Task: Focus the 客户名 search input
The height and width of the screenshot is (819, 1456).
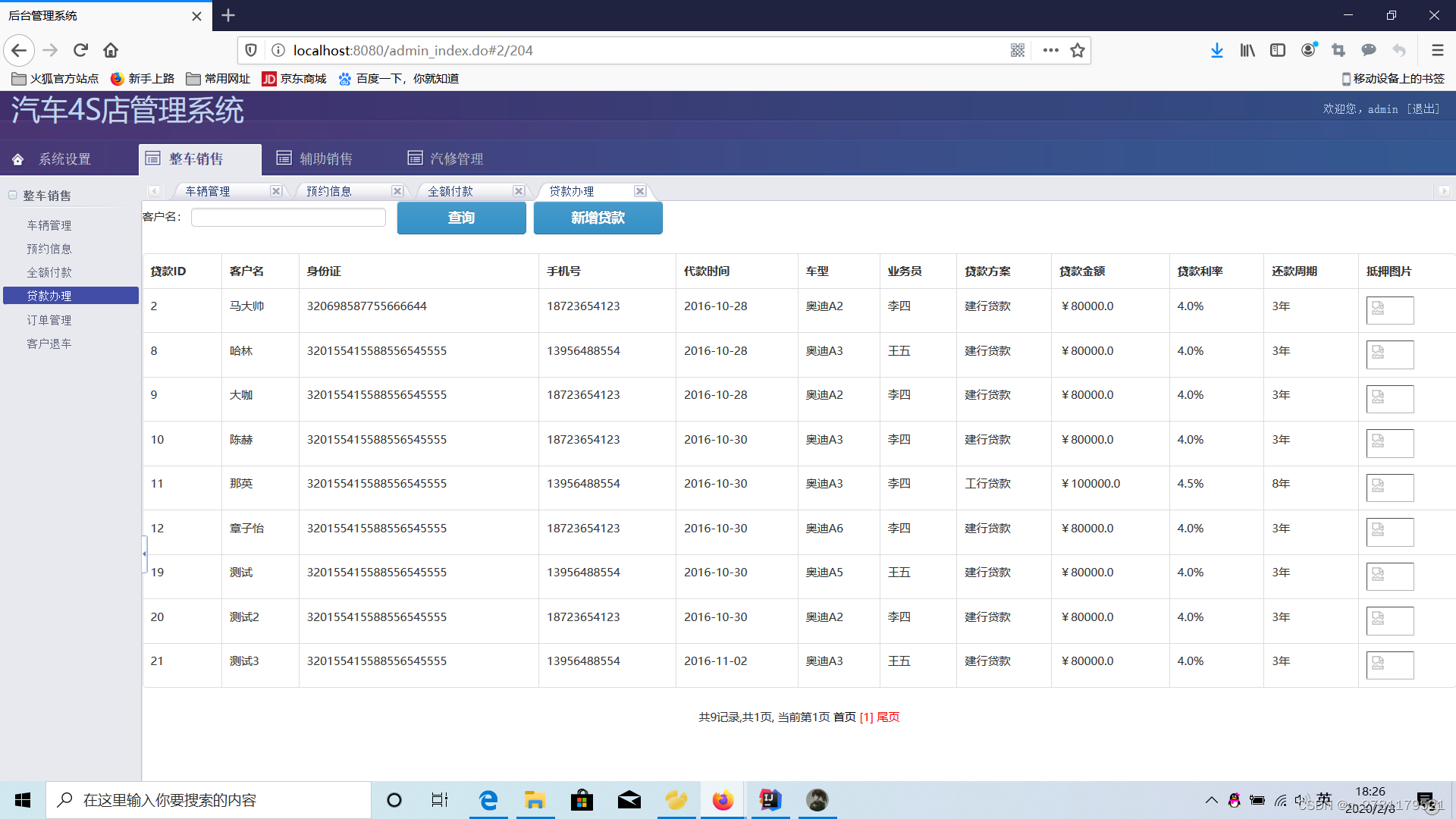Action: coord(288,218)
